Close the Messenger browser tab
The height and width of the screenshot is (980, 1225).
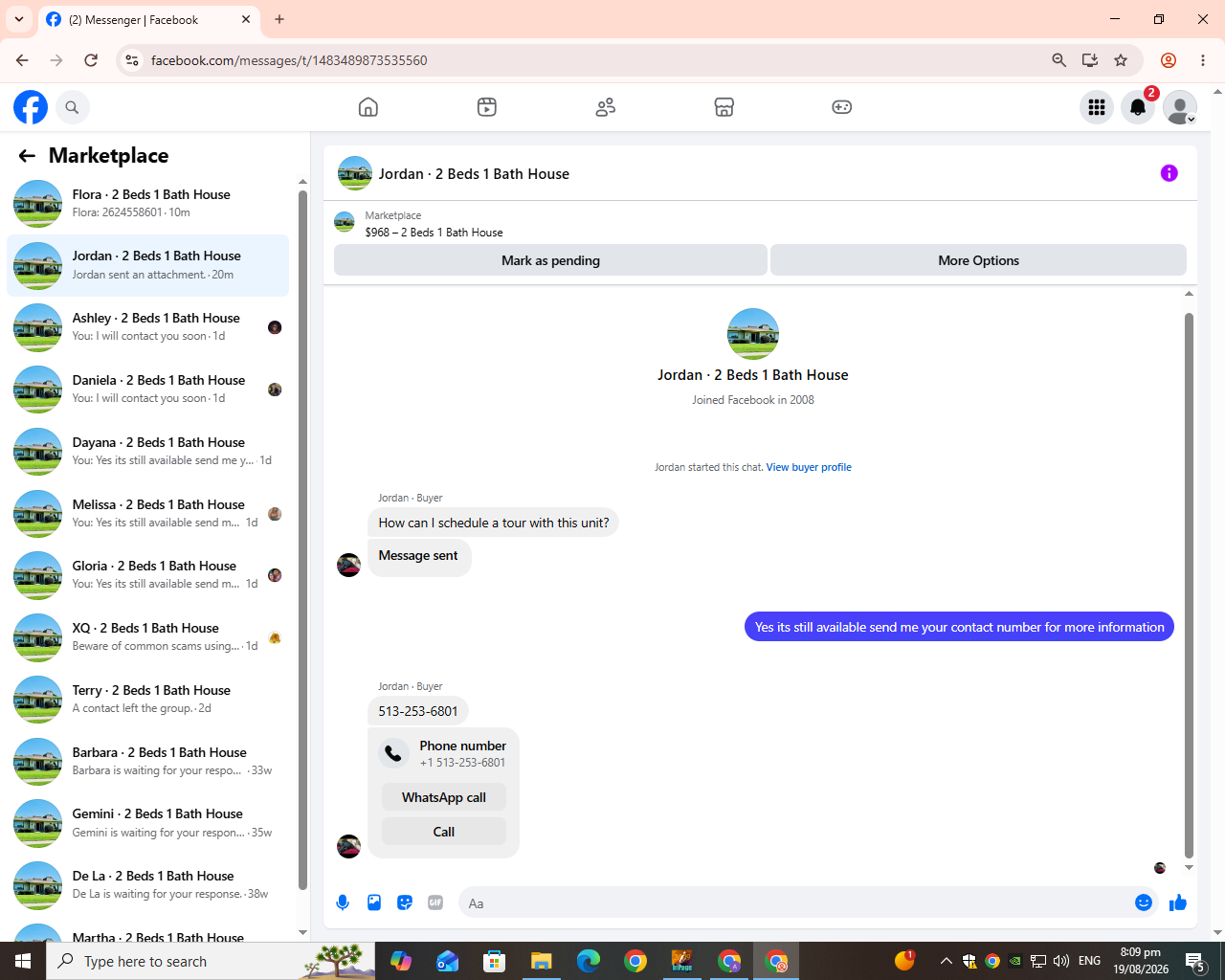coord(246,19)
